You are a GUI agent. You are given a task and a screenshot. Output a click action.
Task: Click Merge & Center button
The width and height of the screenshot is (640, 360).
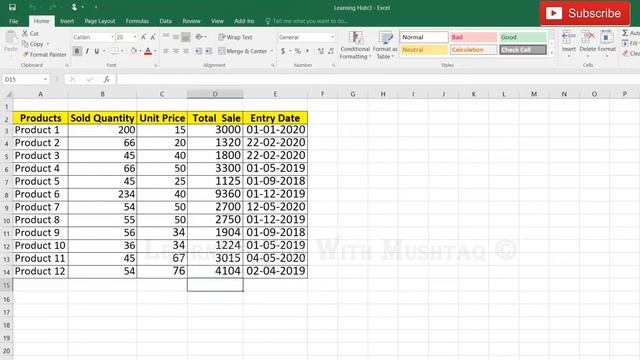(243, 51)
